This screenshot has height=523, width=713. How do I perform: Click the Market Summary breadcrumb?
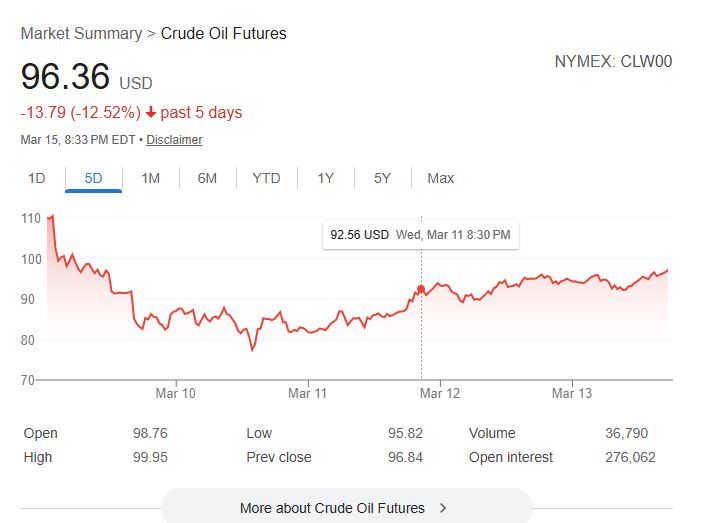81,34
